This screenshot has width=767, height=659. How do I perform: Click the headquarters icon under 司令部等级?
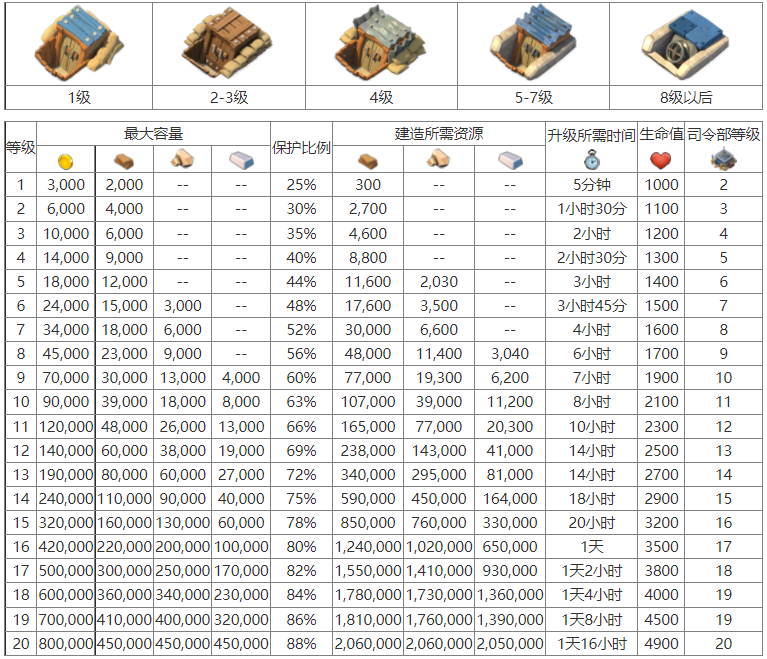723,159
